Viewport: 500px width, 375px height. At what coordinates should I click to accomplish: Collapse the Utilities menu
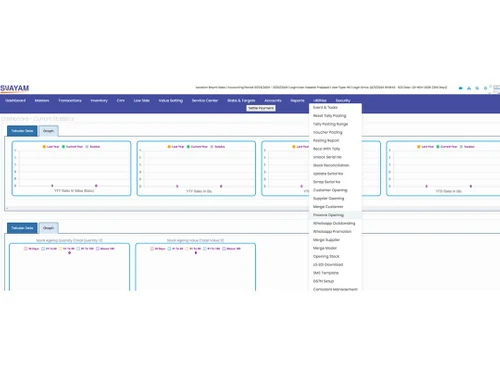tap(320, 100)
